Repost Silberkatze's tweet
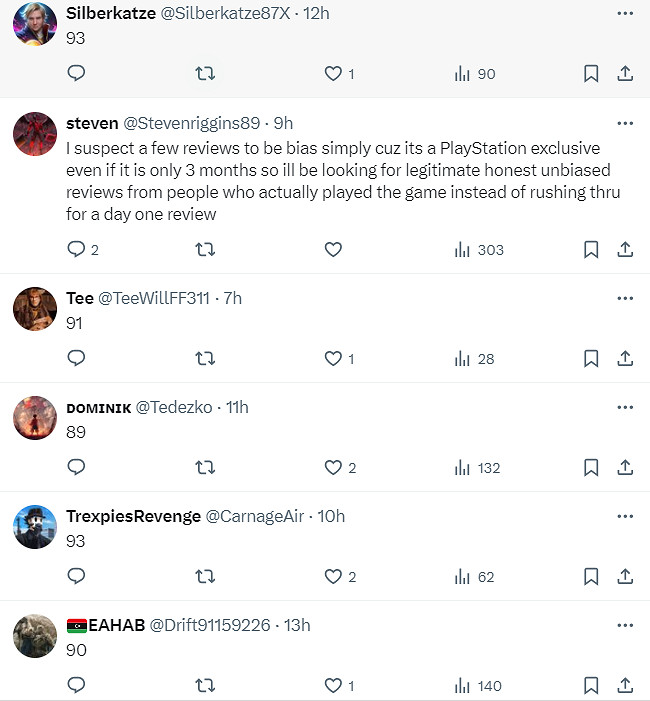This screenshot has height=701, width=650. [205, 74]
